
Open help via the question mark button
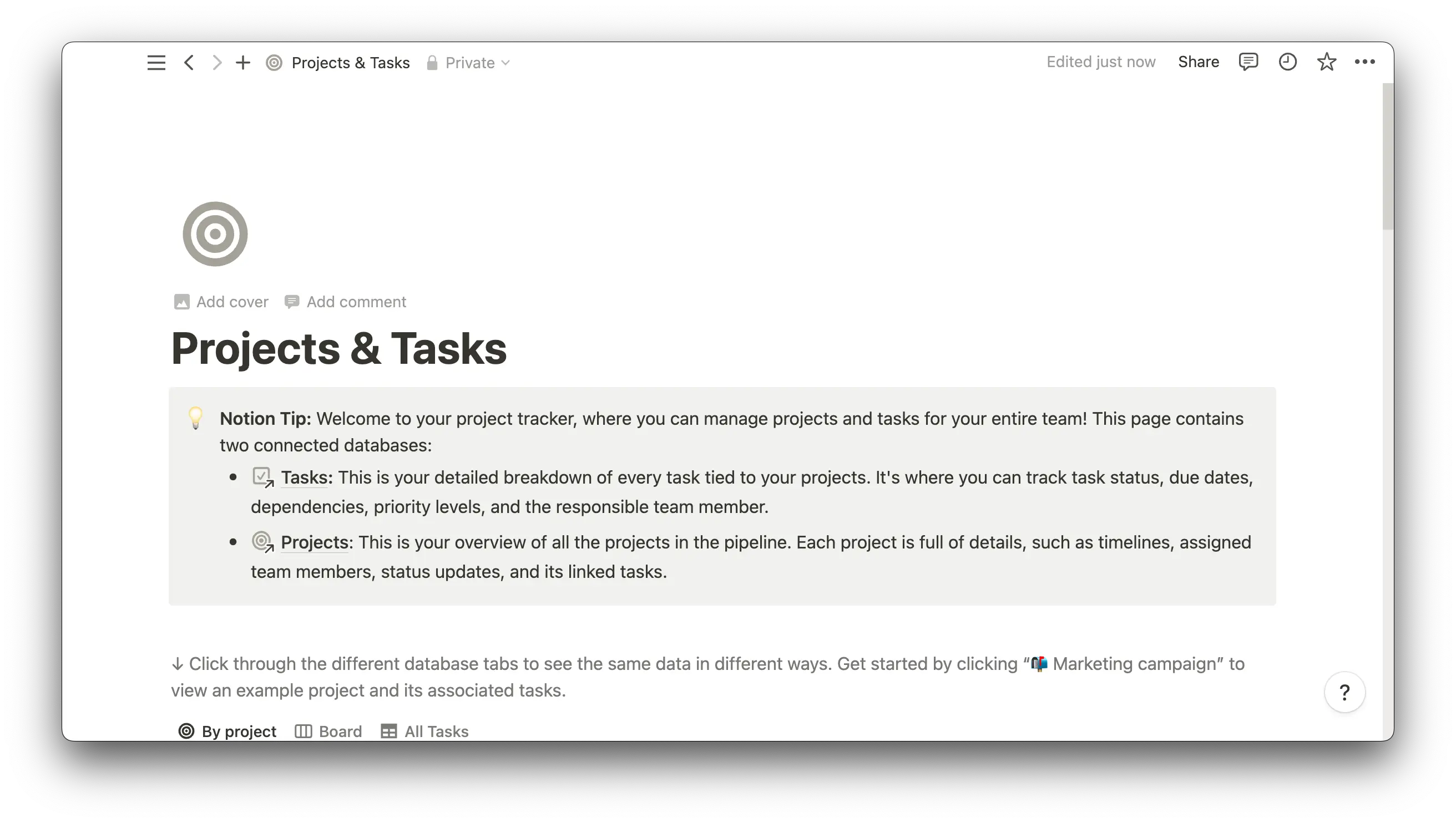click(1344, 692)
